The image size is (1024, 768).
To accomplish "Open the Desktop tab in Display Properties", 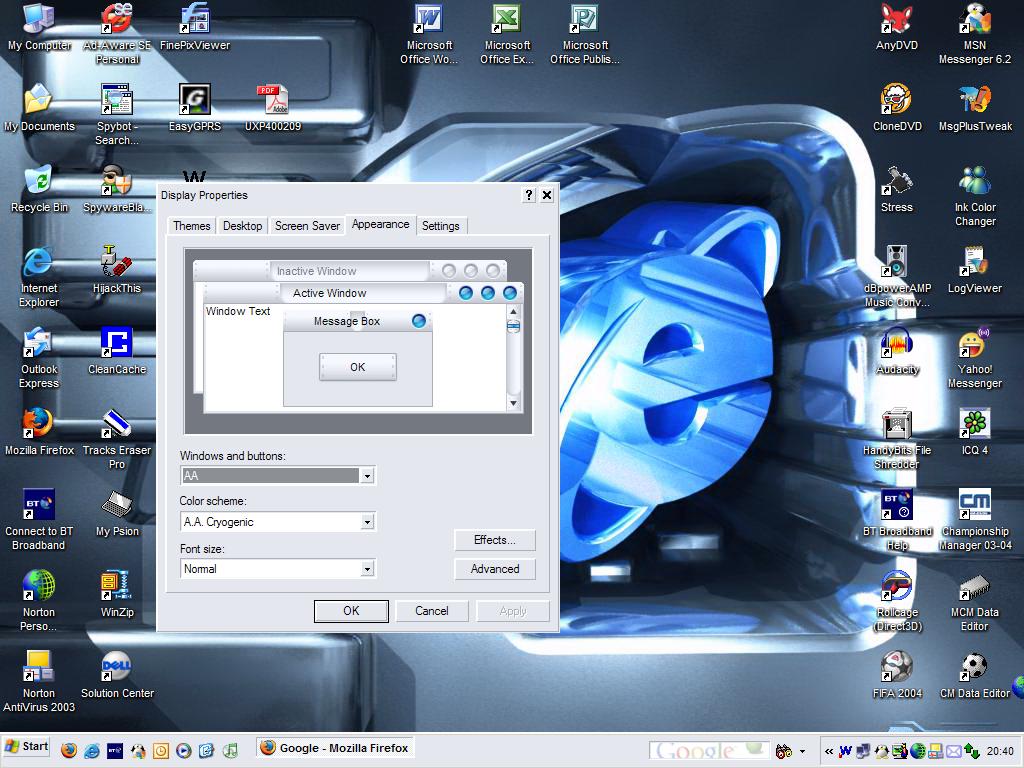I will pyautogui.click(x=242, y=226).
